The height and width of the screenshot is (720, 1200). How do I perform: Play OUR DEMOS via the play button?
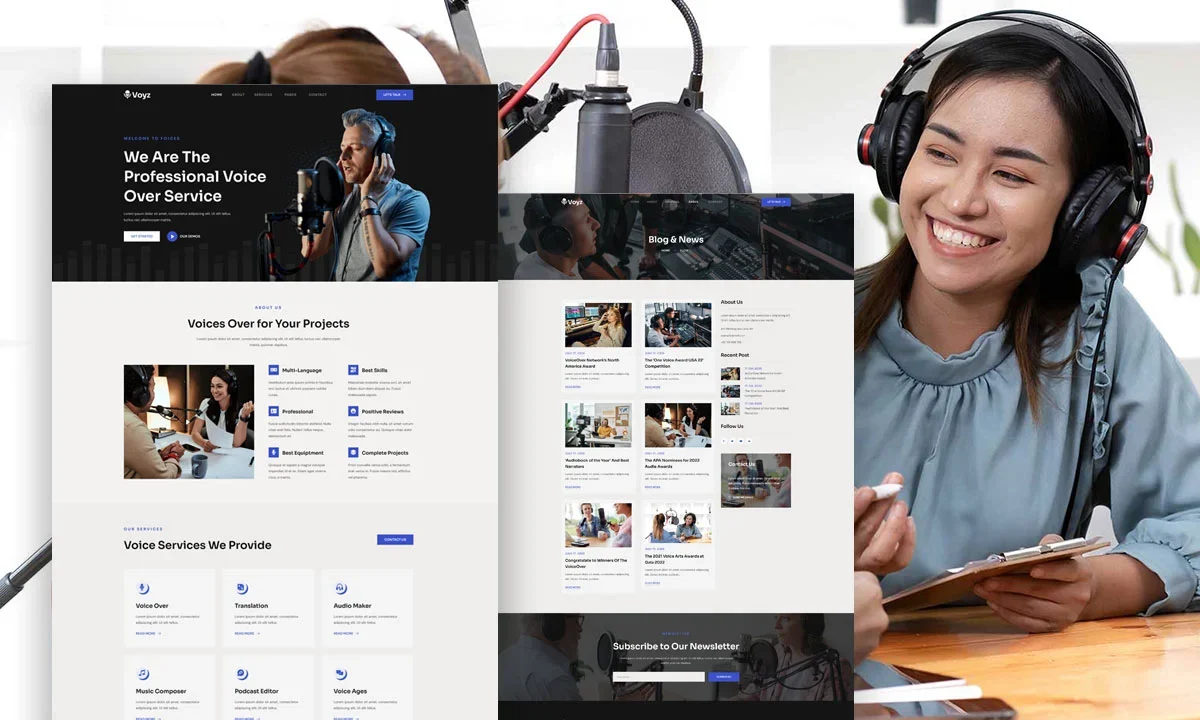(172, 235)
